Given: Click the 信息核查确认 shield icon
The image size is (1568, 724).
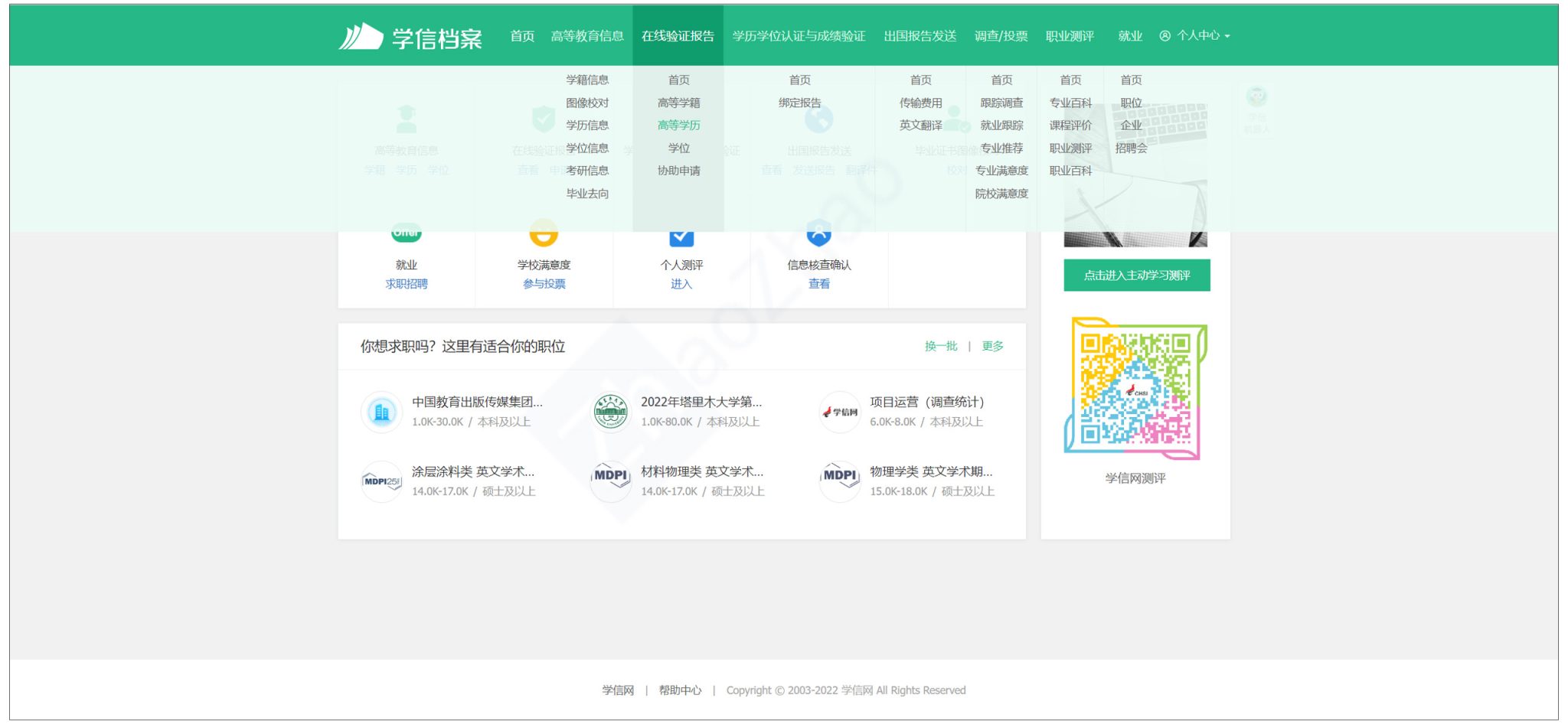Looking at the screenshot, I should click(x=818, y=232).
